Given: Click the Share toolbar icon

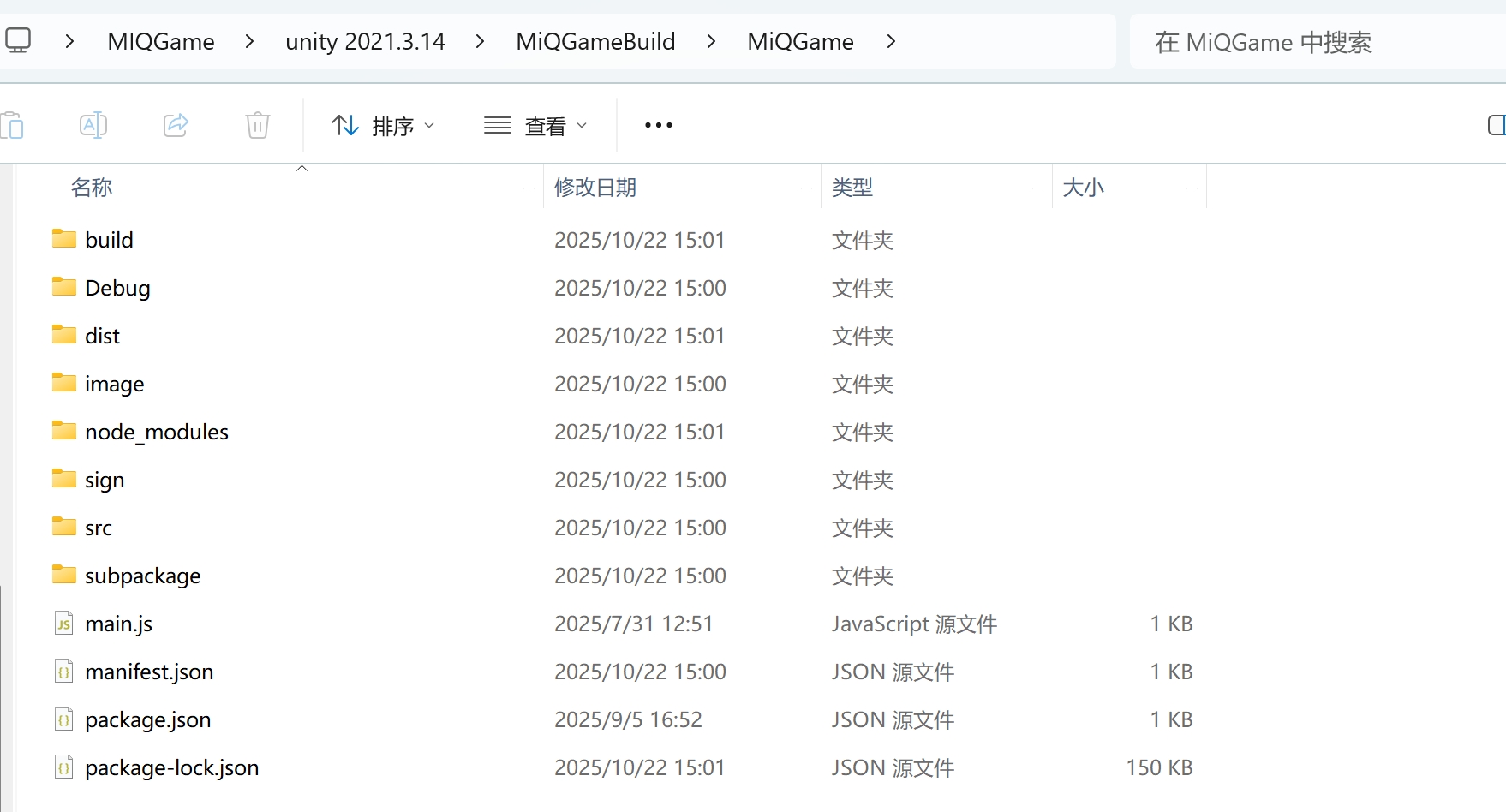Looking at the screenshot, I should point(176,125).
